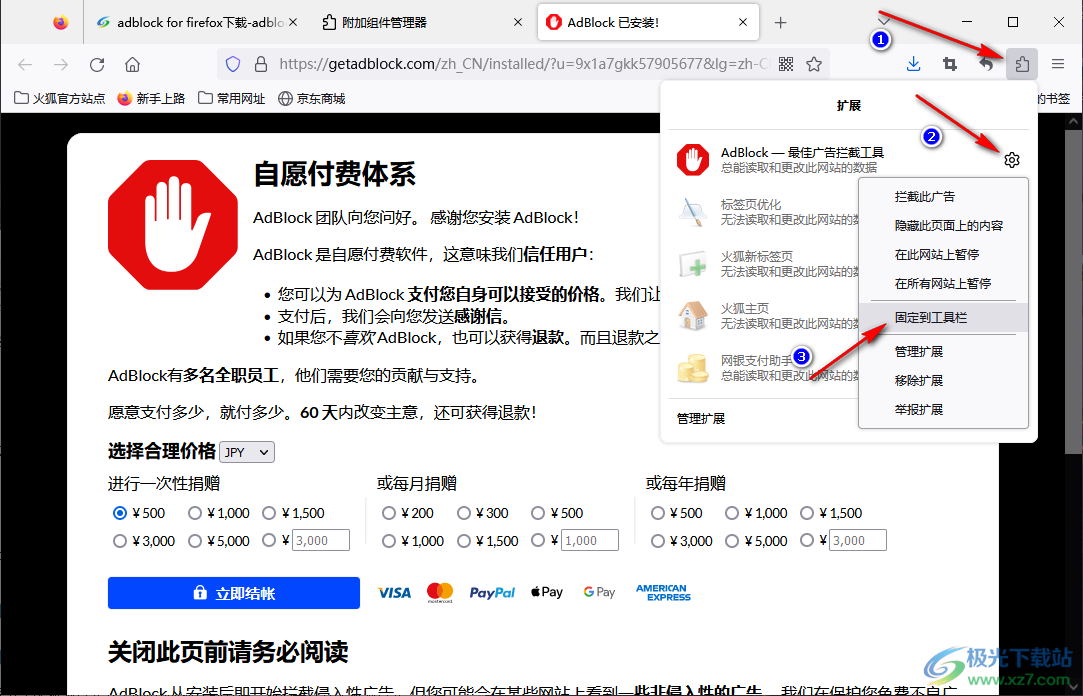The image size is (1083, 696).
Task: Click yearly custom amount field
Action: (858, 541)
